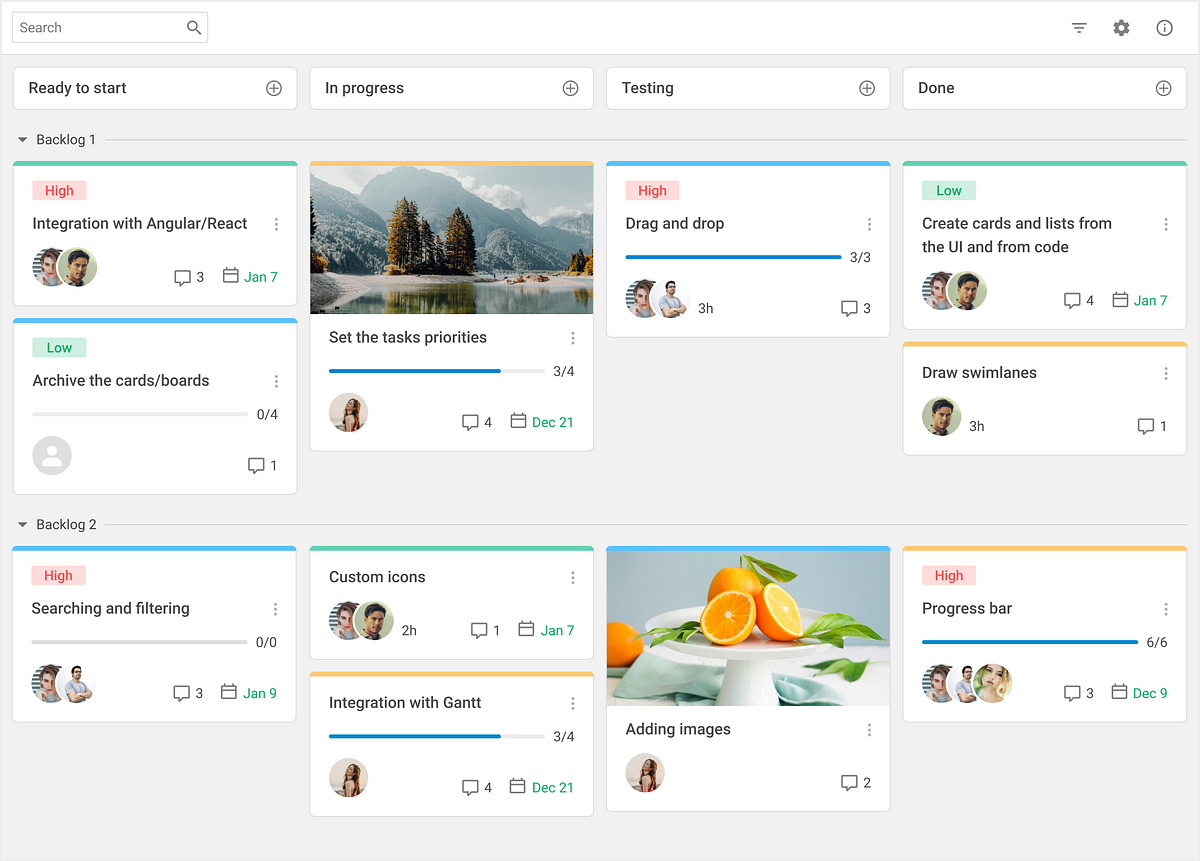Open the menu on Set the tasks priorities card
This screenshot has height=861, width=1200.
pos(573,338)
